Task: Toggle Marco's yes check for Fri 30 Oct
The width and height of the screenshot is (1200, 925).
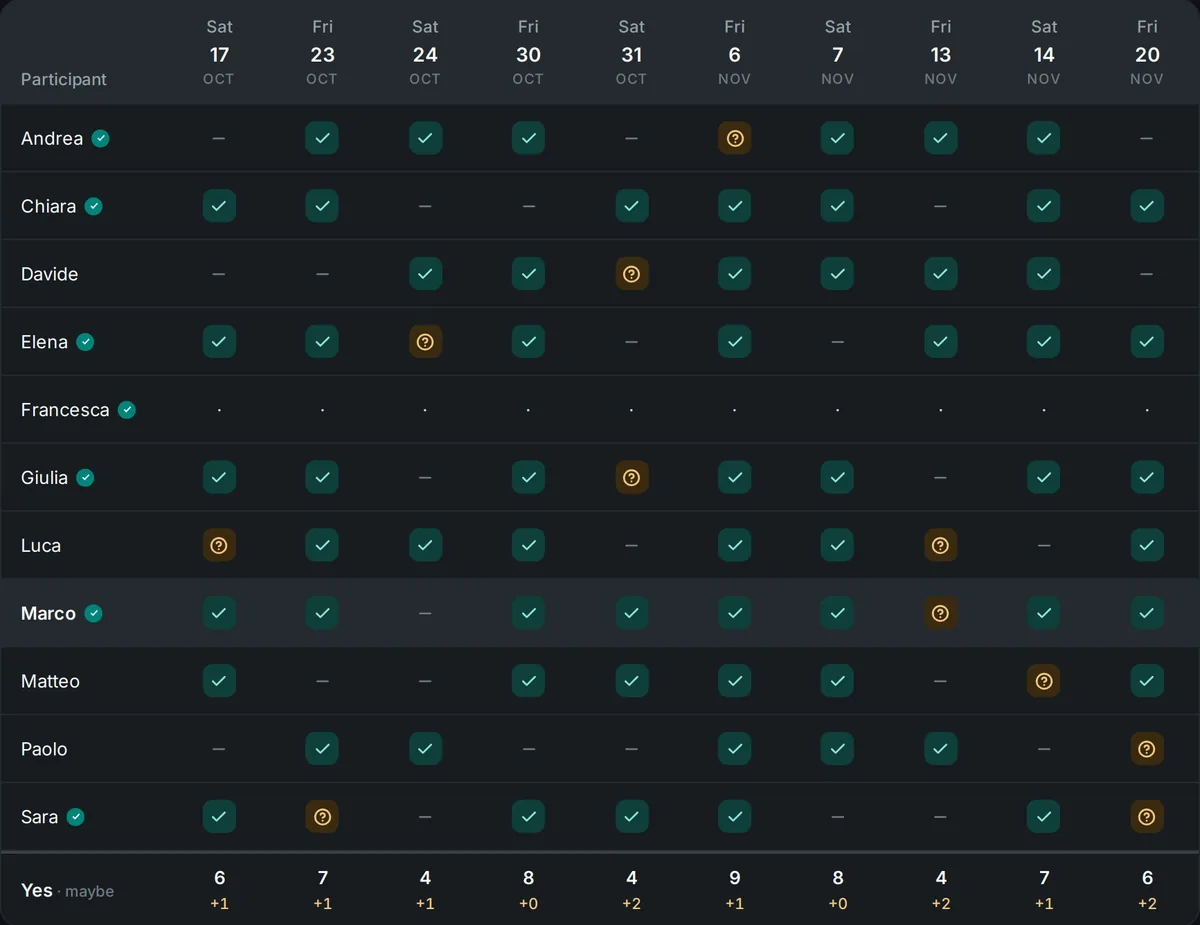Action: pyautogui.click(x=529, y=613)
